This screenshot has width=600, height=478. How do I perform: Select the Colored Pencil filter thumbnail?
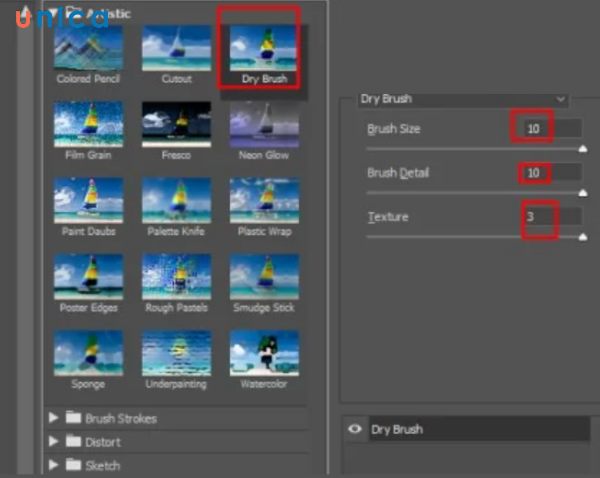click(88, 48)
